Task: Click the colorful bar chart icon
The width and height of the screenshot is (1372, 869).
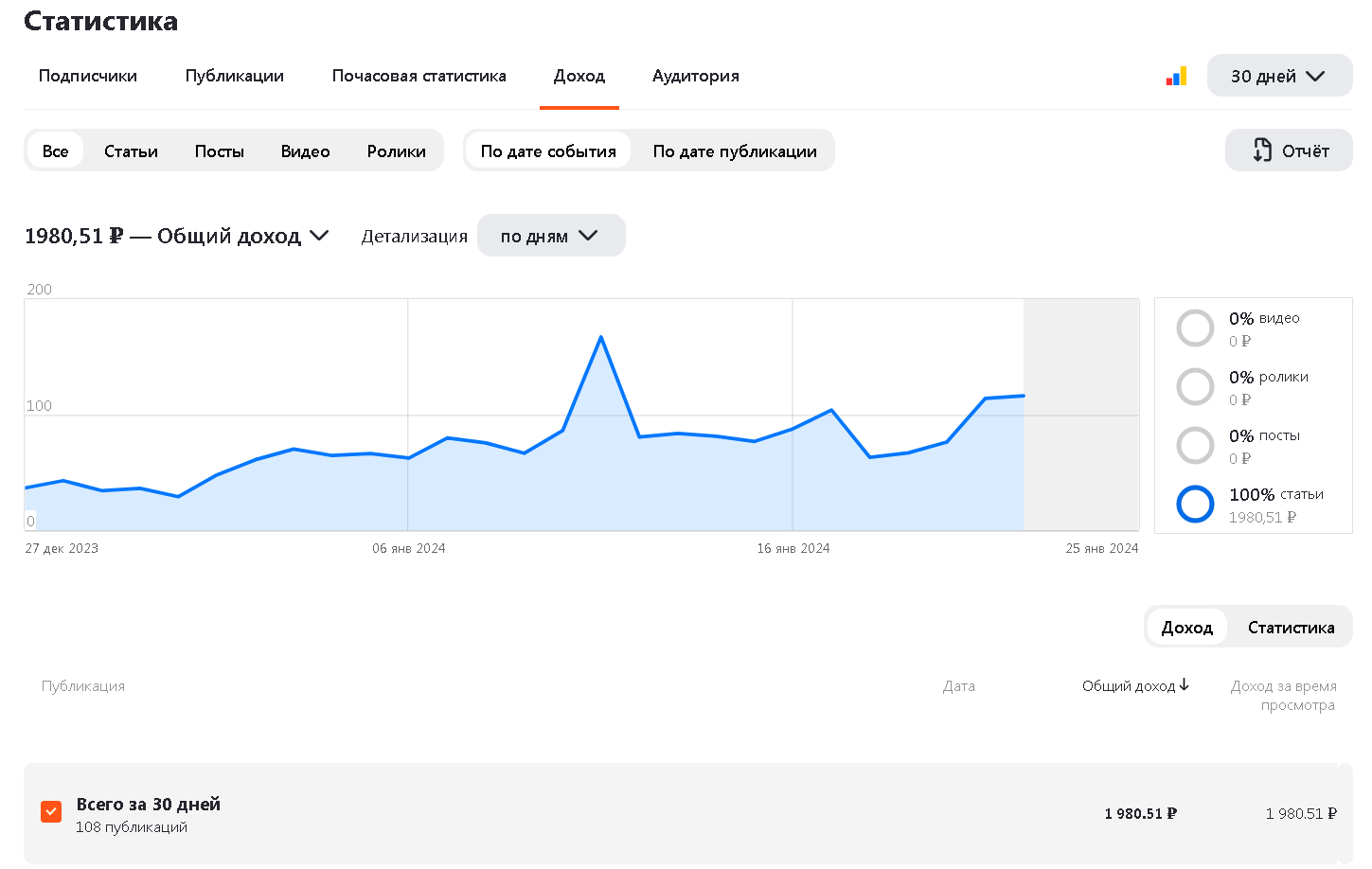Action: tap(1176, 77)
